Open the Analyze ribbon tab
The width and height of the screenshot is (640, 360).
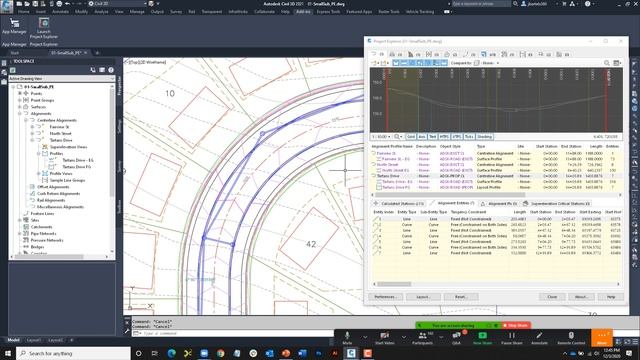[x=101, y=12]
